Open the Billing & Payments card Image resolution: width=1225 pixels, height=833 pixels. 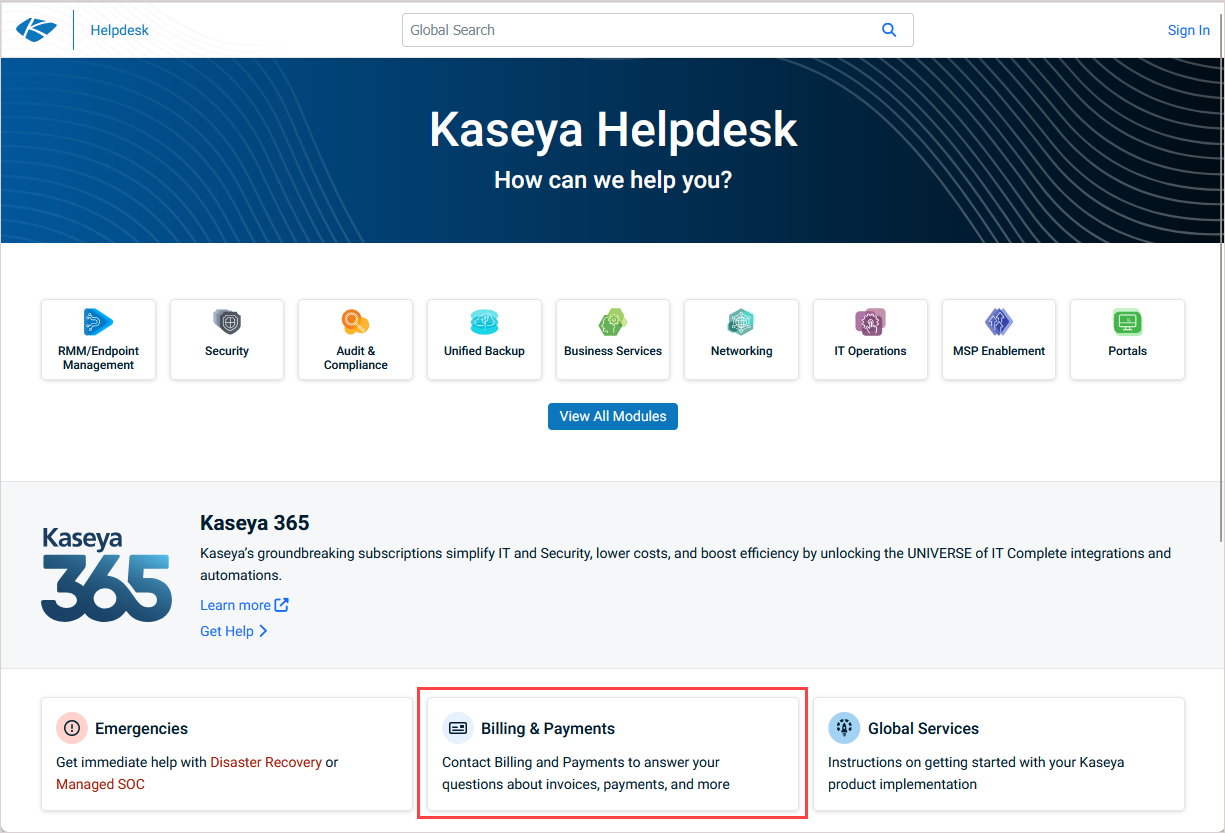point(612,754)
